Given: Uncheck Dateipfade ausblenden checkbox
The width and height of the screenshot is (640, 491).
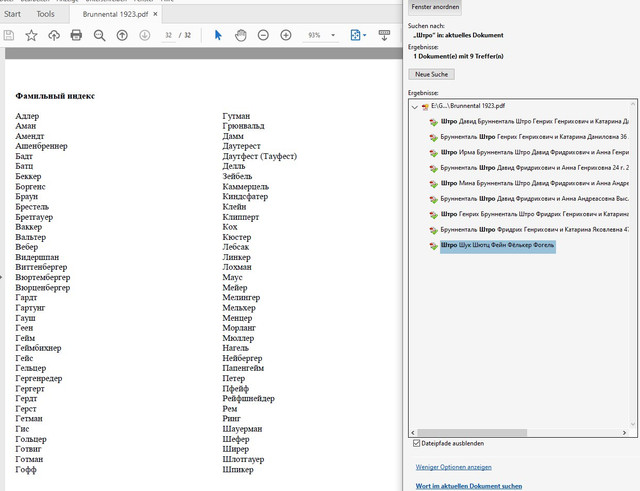Looking at the screenshot, I should pyautogui.click(x=416, y=443).
